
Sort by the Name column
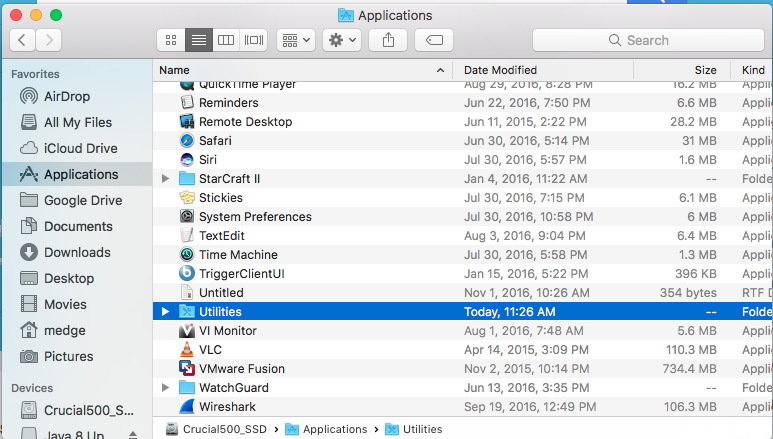click(302, 70)
